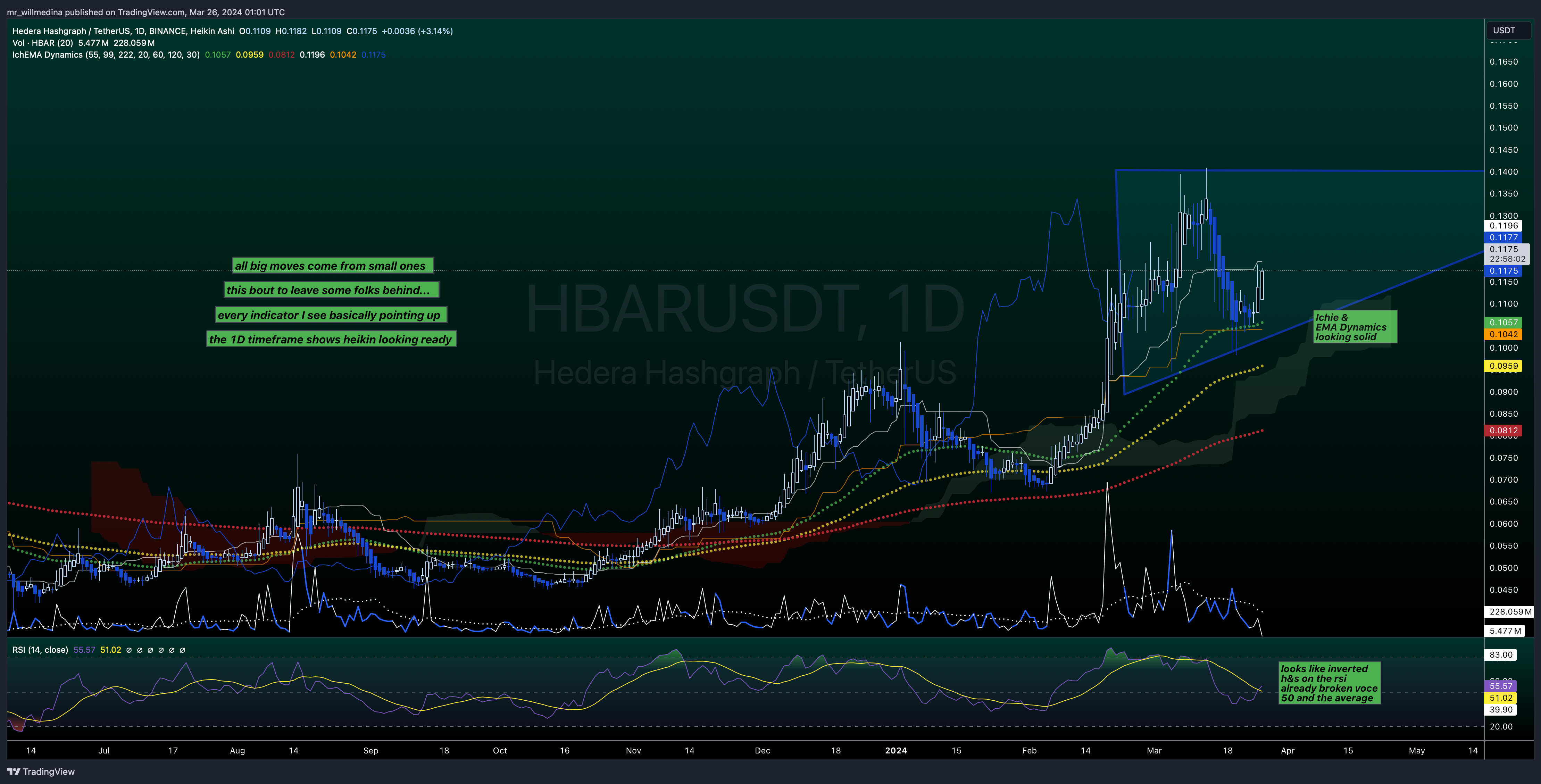Click the yellow 51.02 RSI axis label
1541x784 pixels.
point(1501,698)
